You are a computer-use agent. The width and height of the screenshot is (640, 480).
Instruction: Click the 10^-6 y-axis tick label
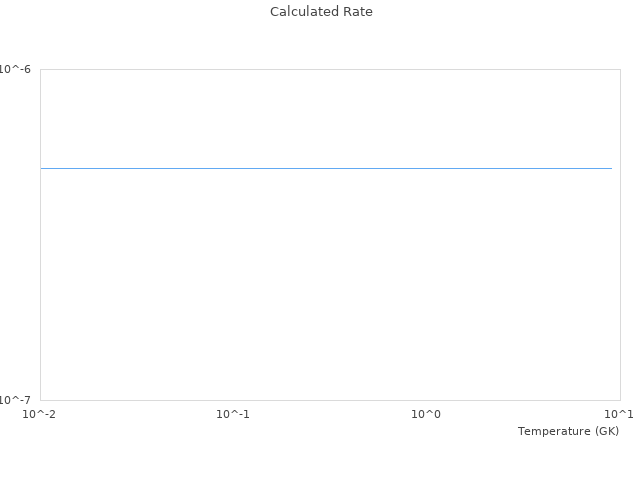tap(16, 69)
